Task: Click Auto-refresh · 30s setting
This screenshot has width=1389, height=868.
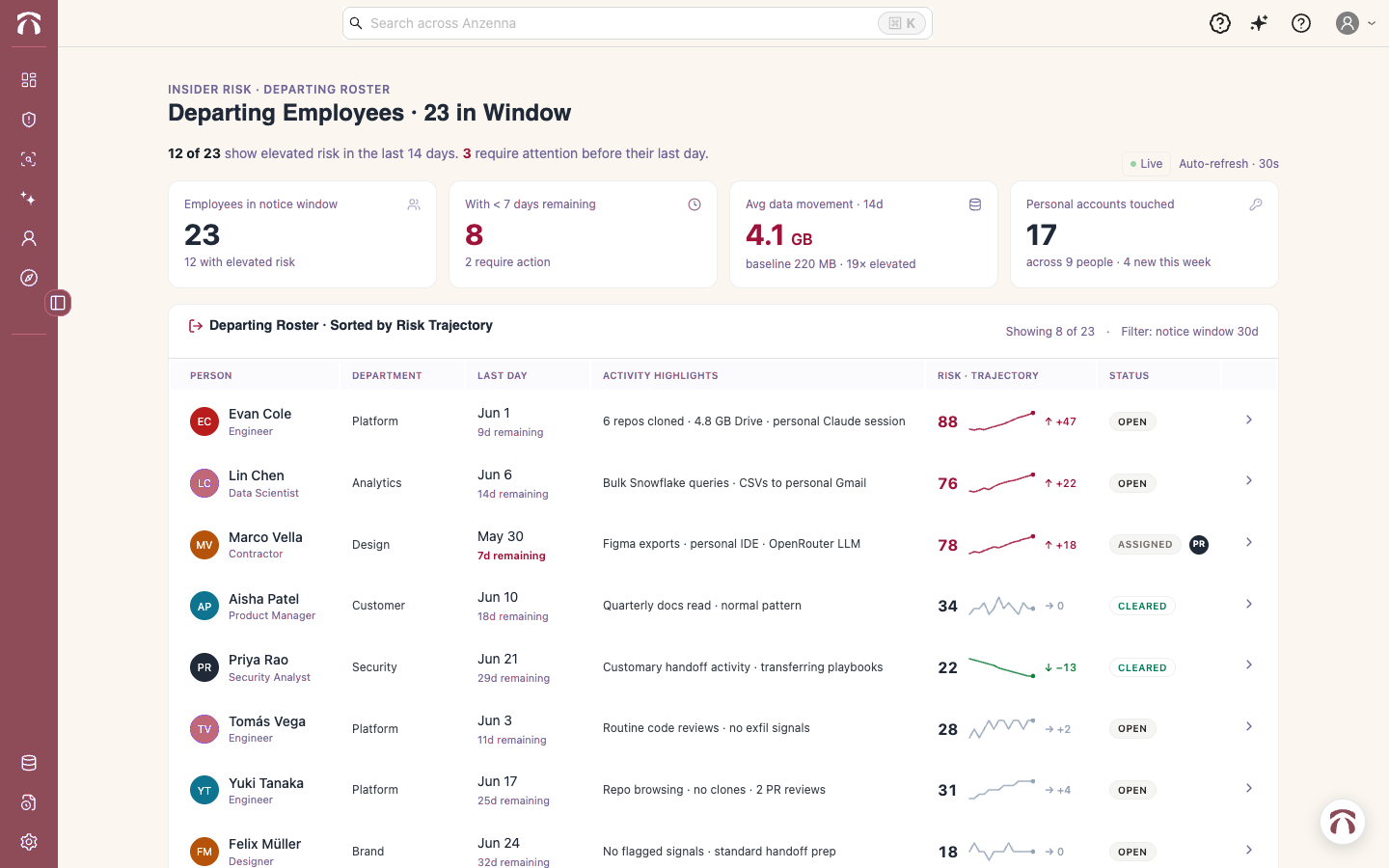Action: (x=1229, y=164)
